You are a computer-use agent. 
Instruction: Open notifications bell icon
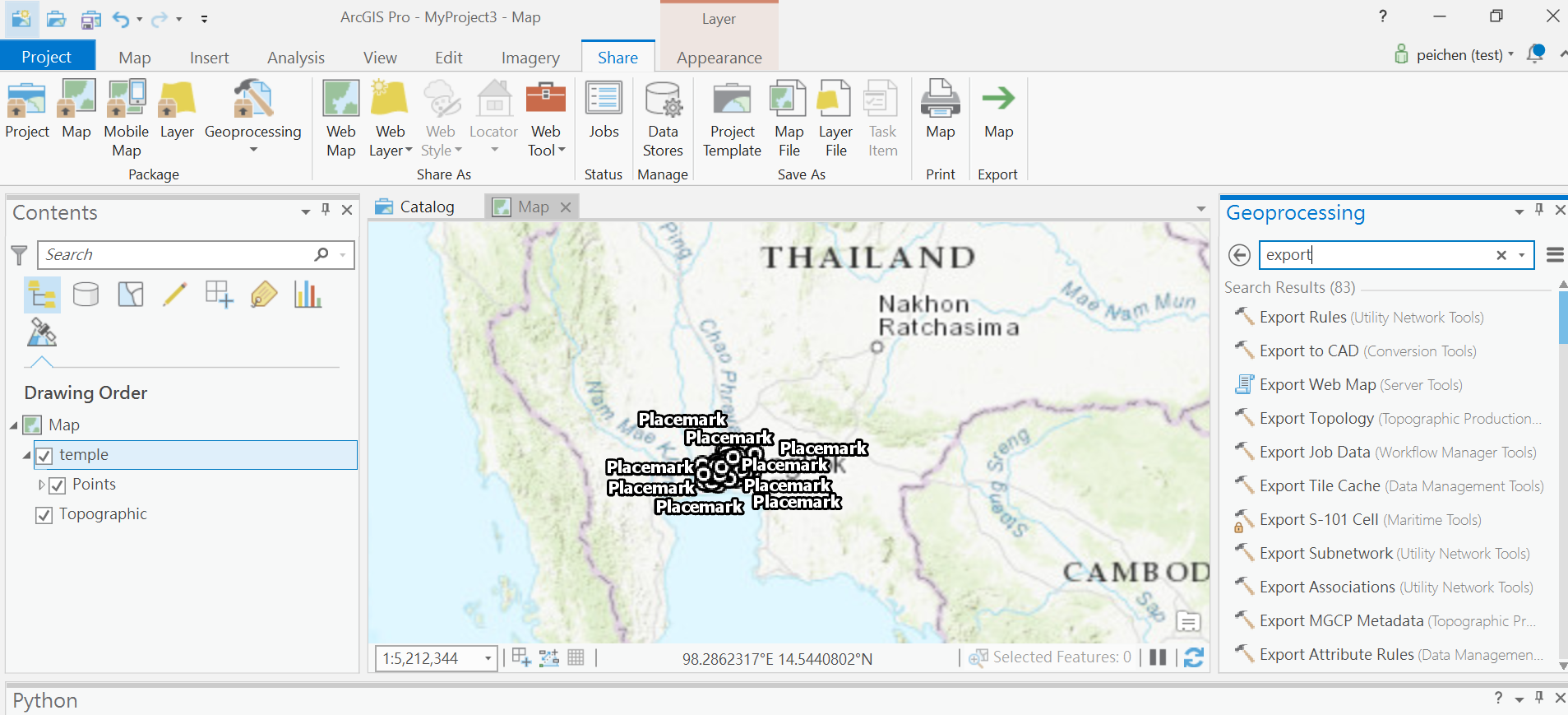point(1535,54)
